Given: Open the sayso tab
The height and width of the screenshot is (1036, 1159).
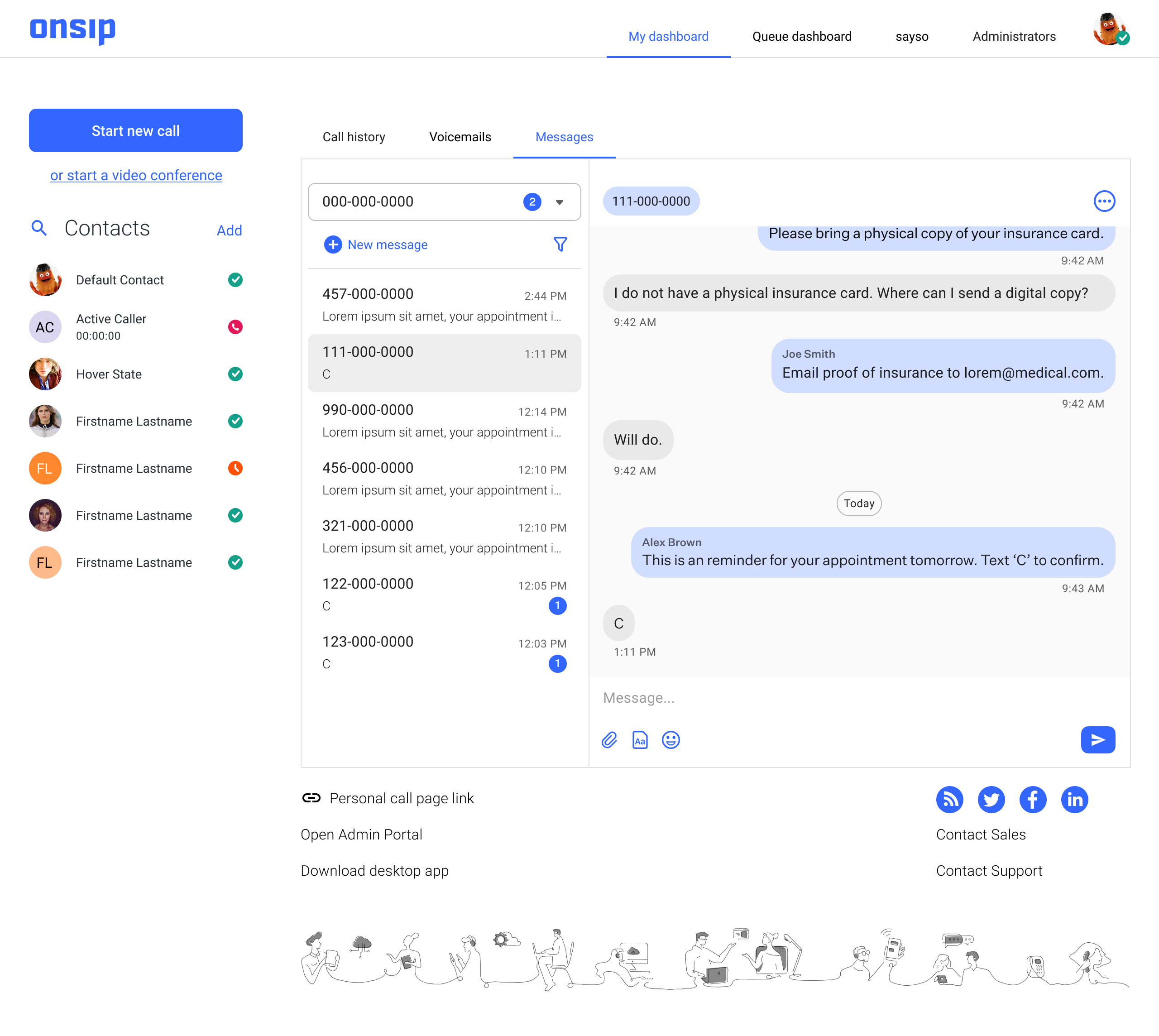Looking at the screenshot, I should [x=912, y=36].
